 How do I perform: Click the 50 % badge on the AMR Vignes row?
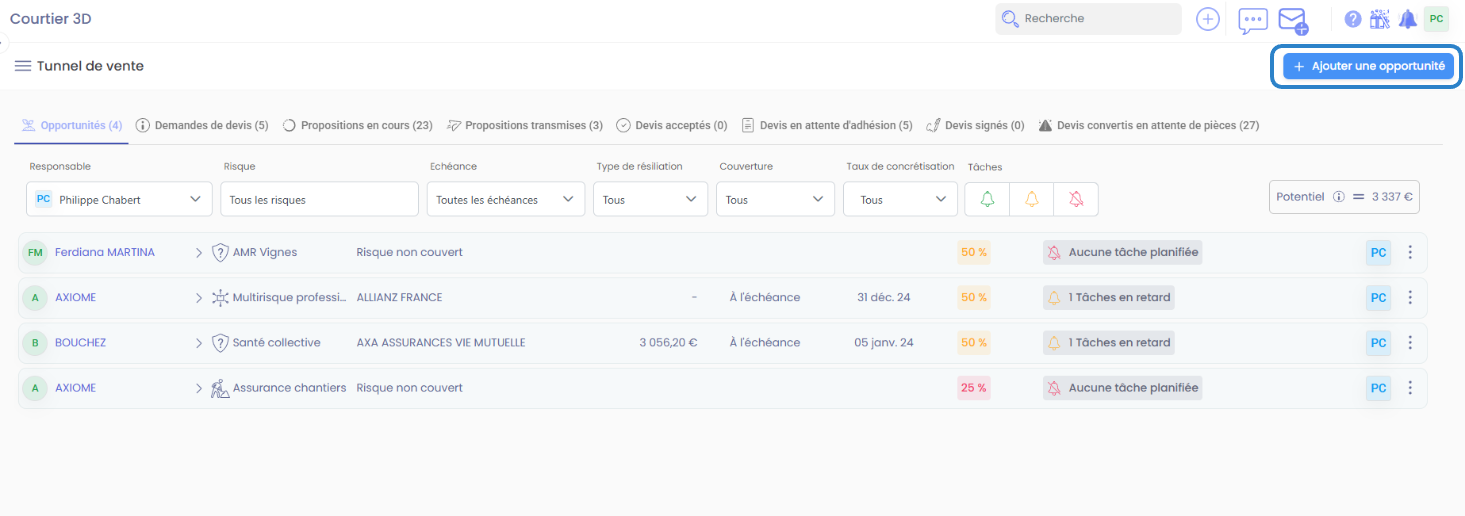[974, 253]
